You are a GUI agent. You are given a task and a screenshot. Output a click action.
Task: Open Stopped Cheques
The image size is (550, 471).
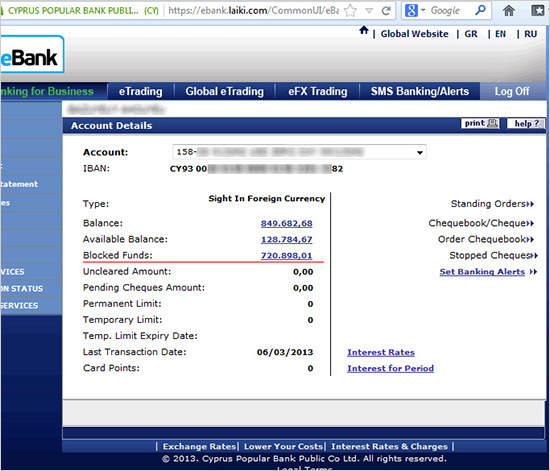tap(493, 255)
